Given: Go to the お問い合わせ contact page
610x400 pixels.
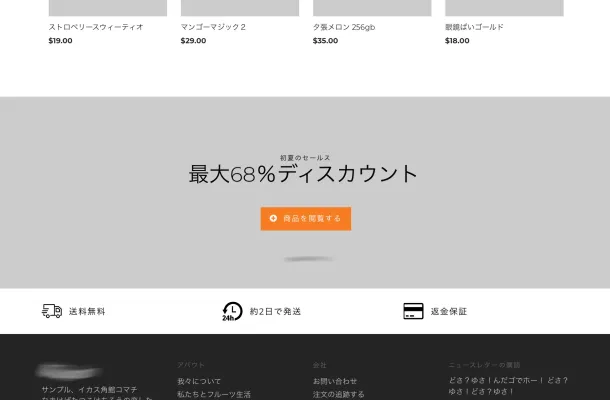Looking at the screenshot, I should [335, 381].
